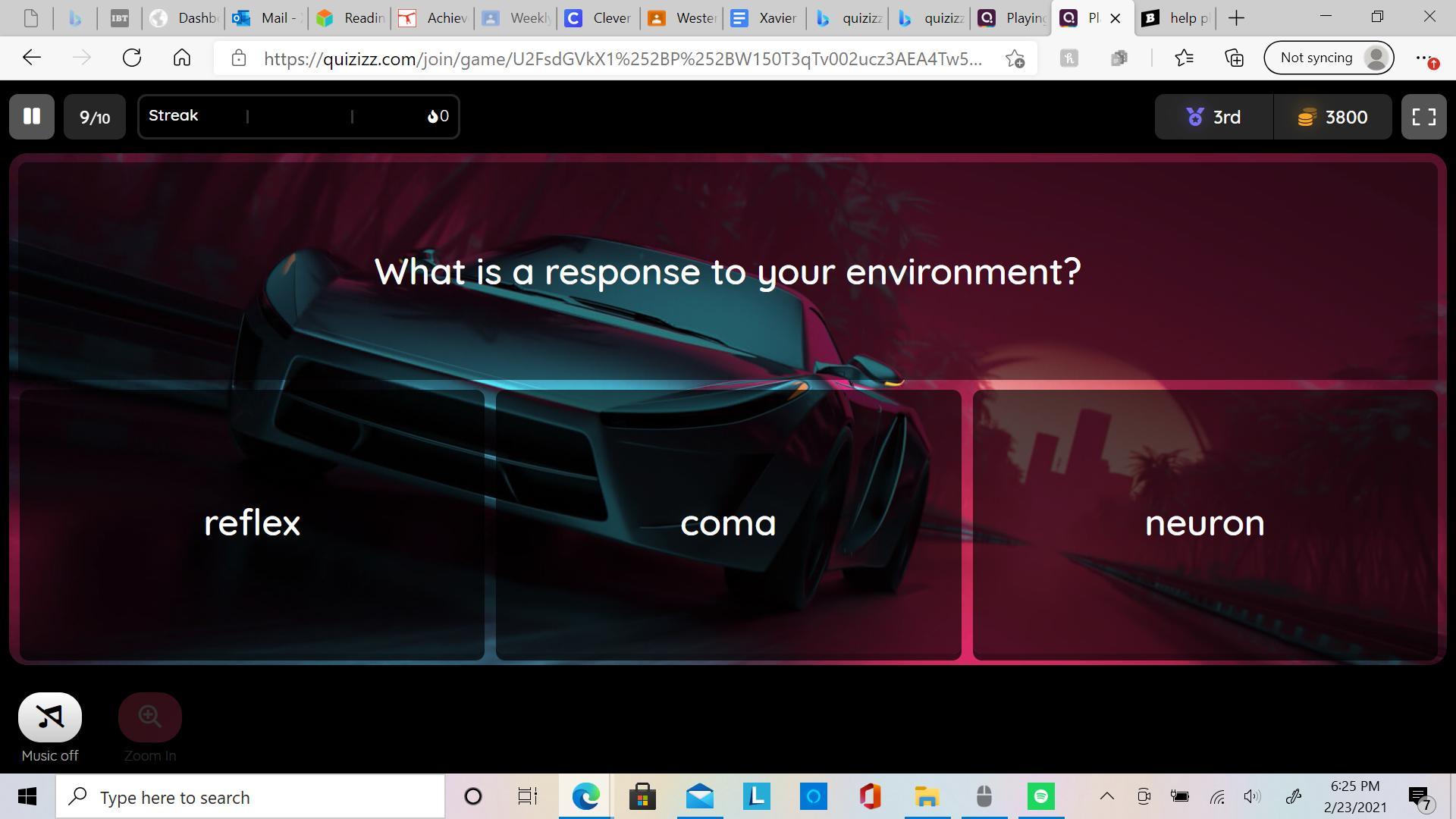Select the answer "reflex"
The height and width of the screenshot is (819, 1456).
252,524
